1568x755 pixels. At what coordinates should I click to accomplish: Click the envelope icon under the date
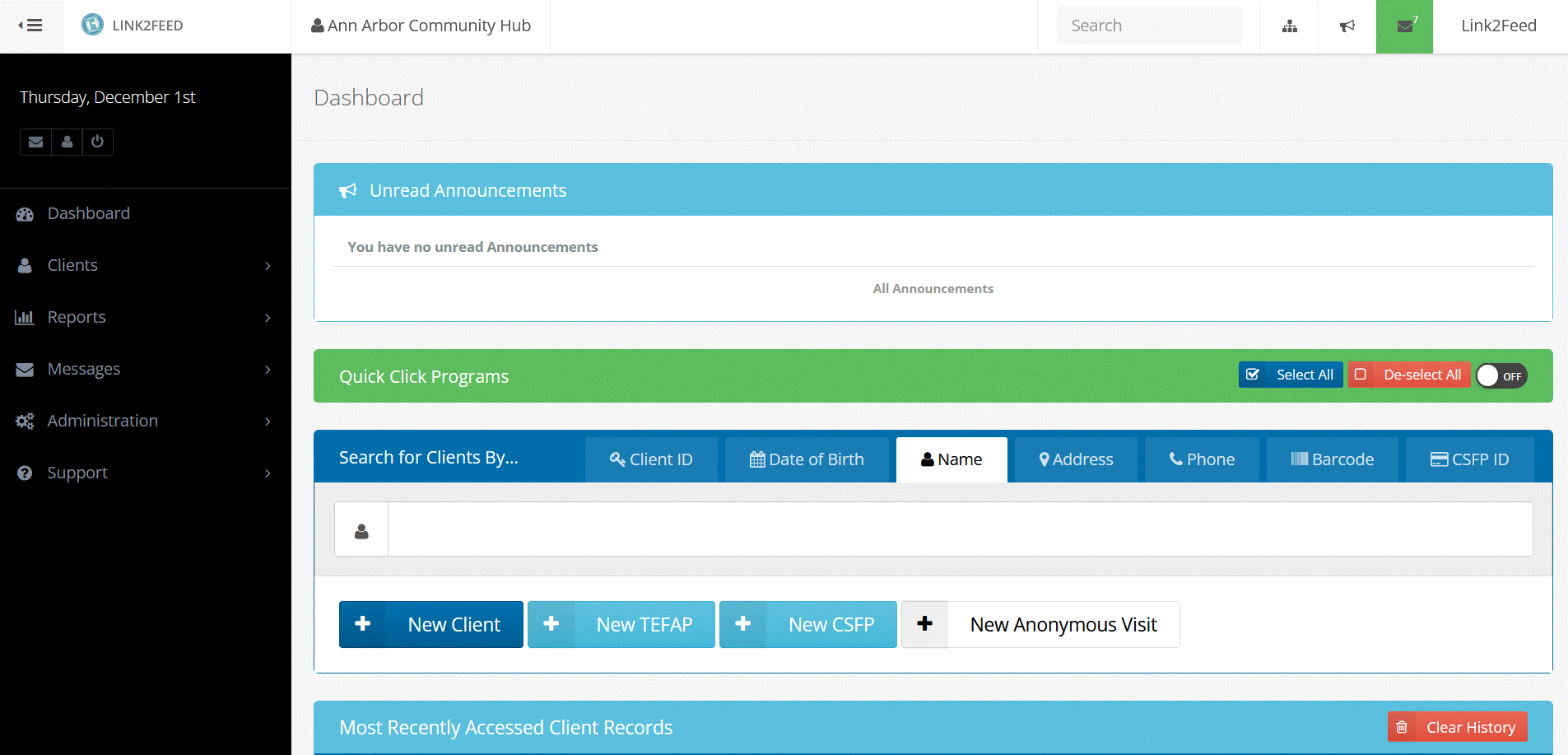[35, 142]
